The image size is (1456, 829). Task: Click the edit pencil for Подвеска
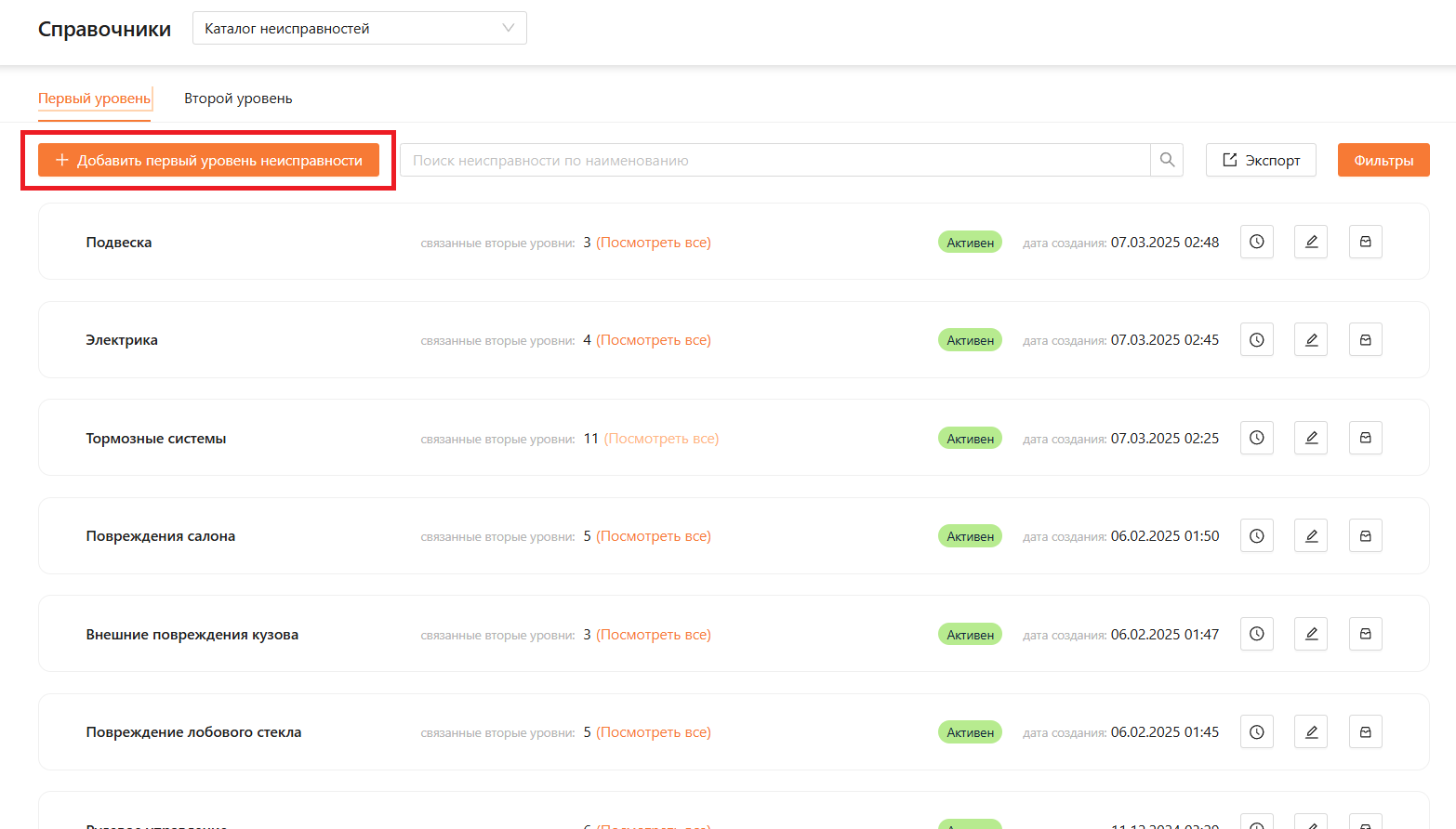[x=1311, y=242]
